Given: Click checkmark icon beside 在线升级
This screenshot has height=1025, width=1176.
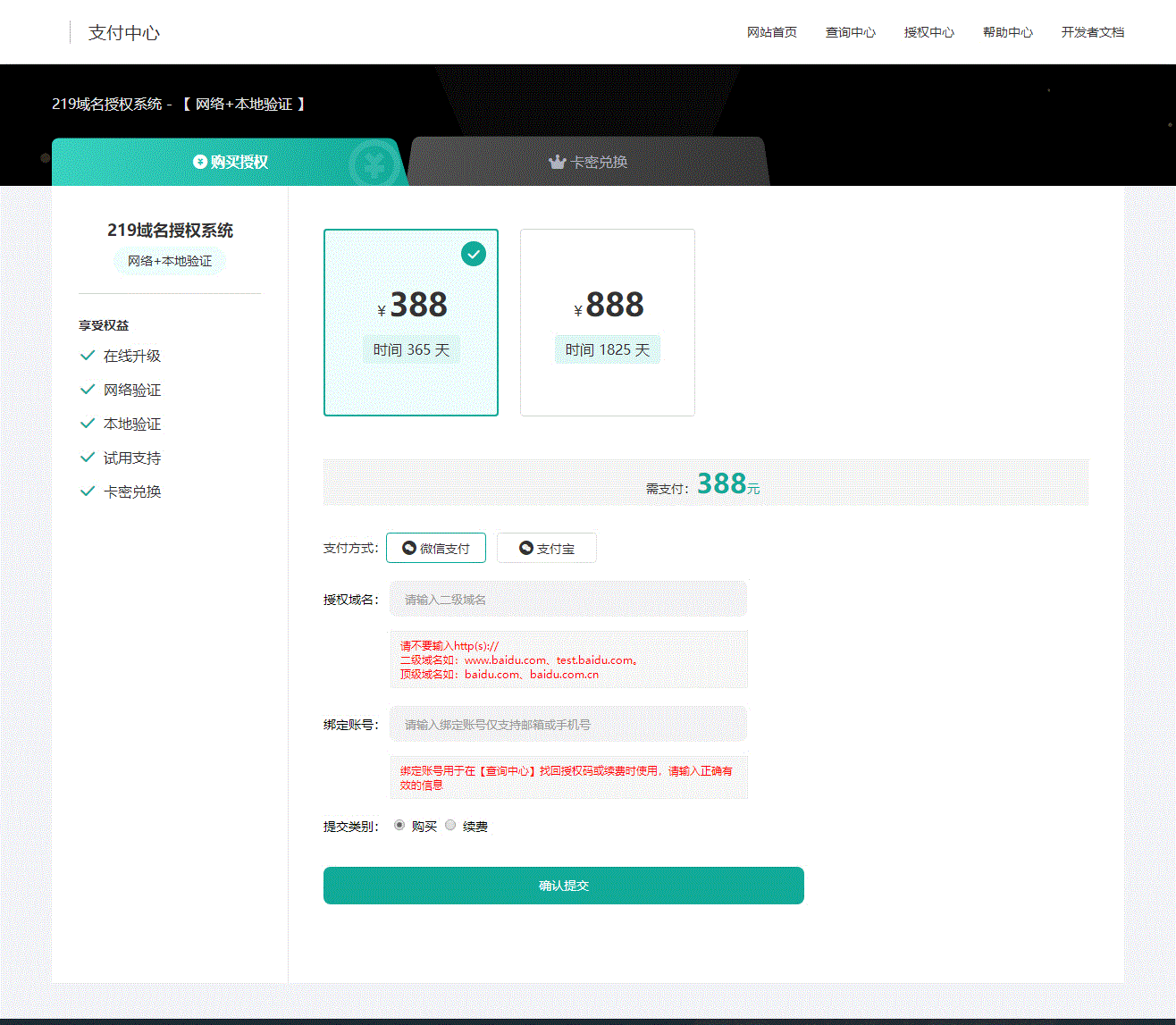Looking at the screenshot, I should pos(88,356).
